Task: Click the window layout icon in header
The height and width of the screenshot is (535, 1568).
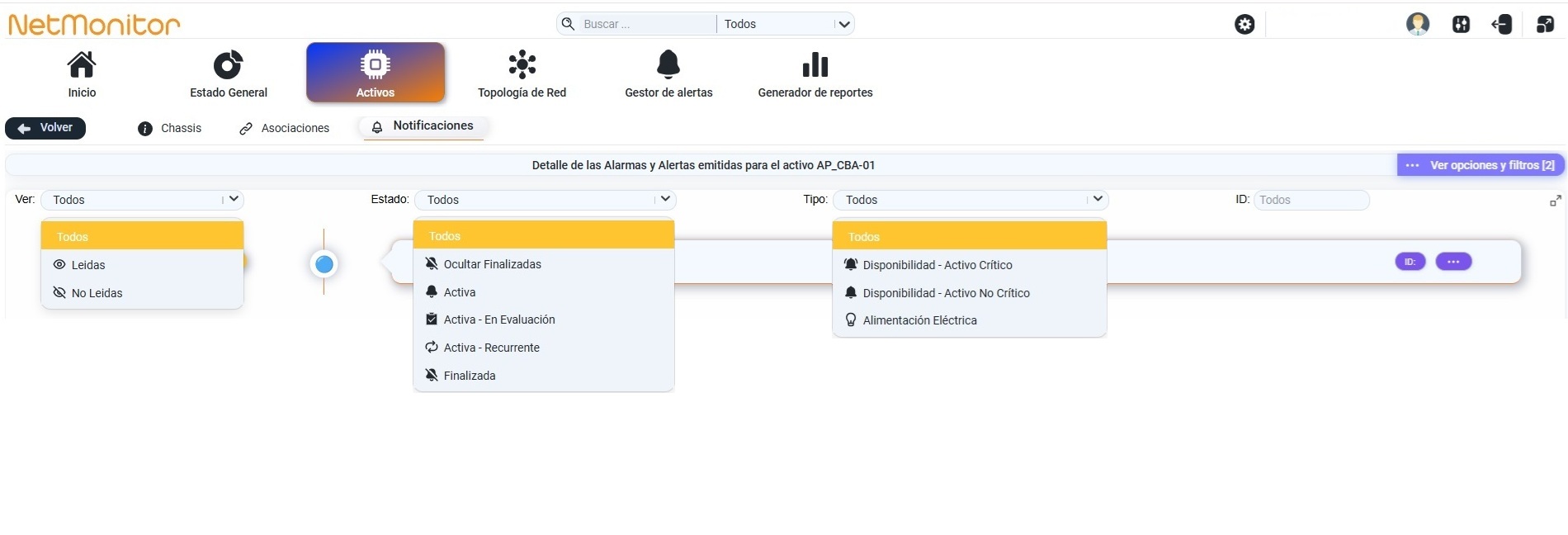Action: (x=1545, y=25)
